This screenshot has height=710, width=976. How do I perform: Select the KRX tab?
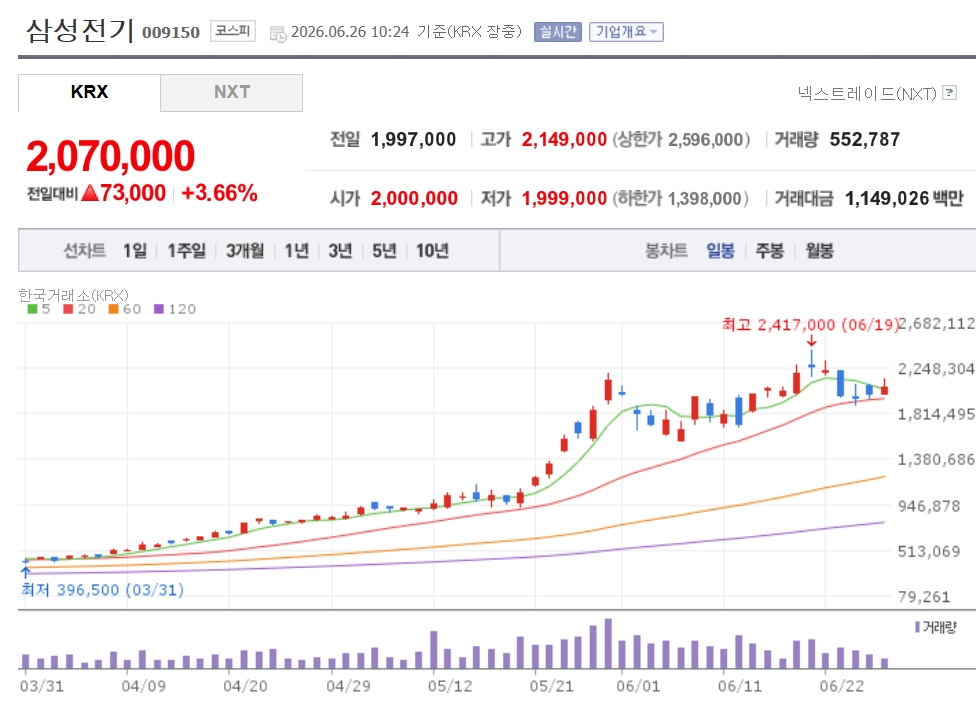(x=89, y=92)
